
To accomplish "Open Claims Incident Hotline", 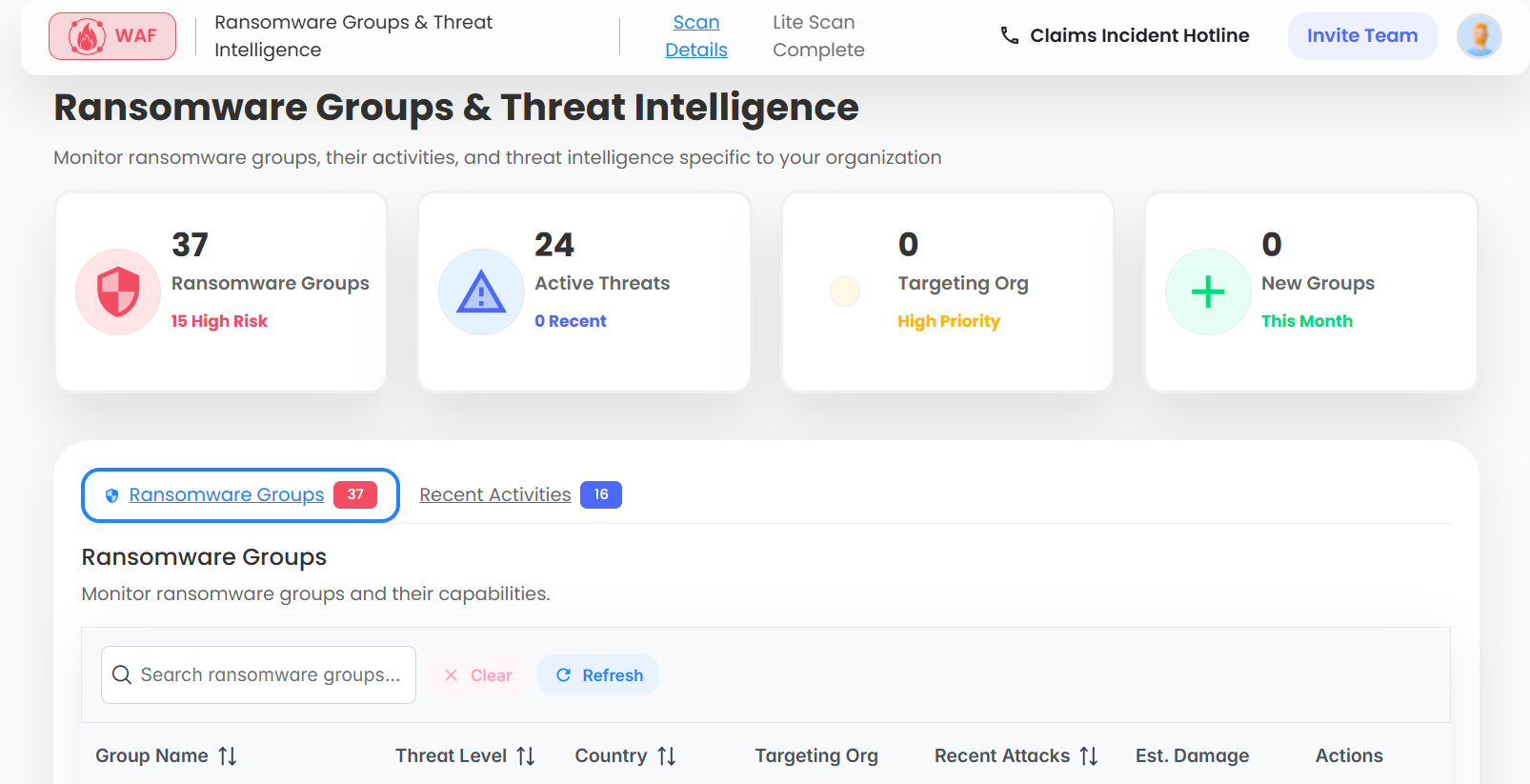I will 1138,36.
